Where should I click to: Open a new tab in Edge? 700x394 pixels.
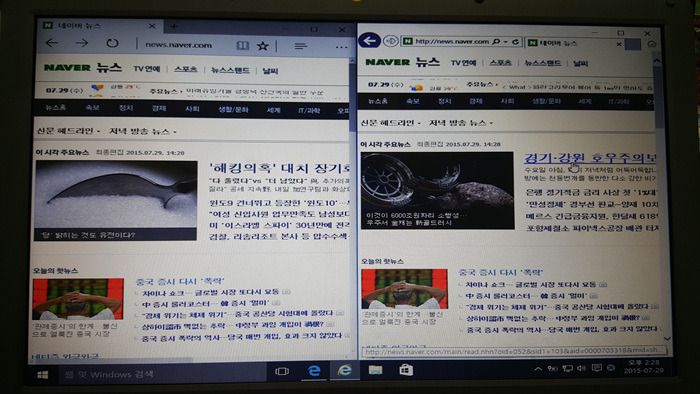point(174,27)
